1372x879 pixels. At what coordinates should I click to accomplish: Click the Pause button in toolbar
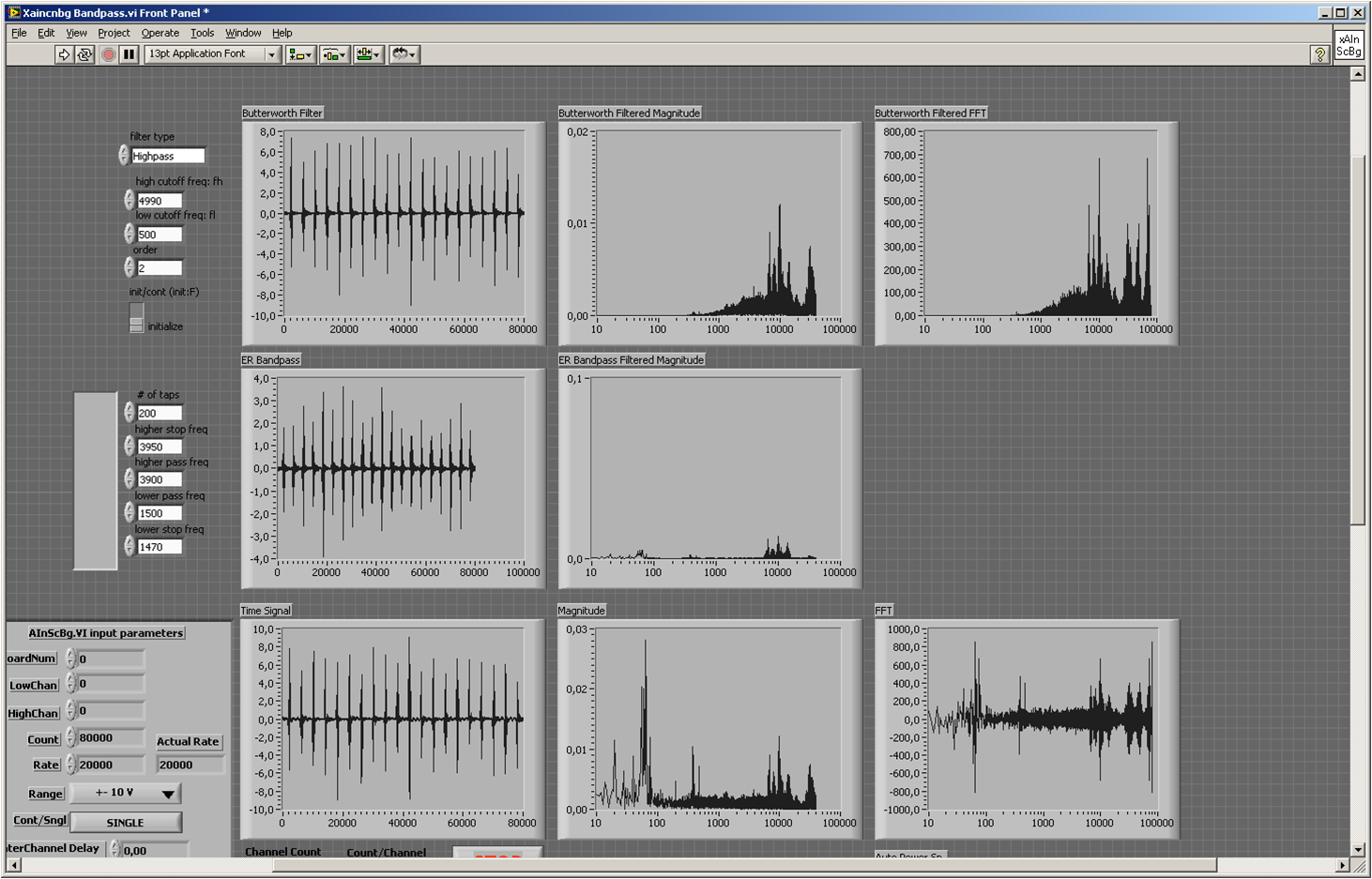[x=130, y=54]
